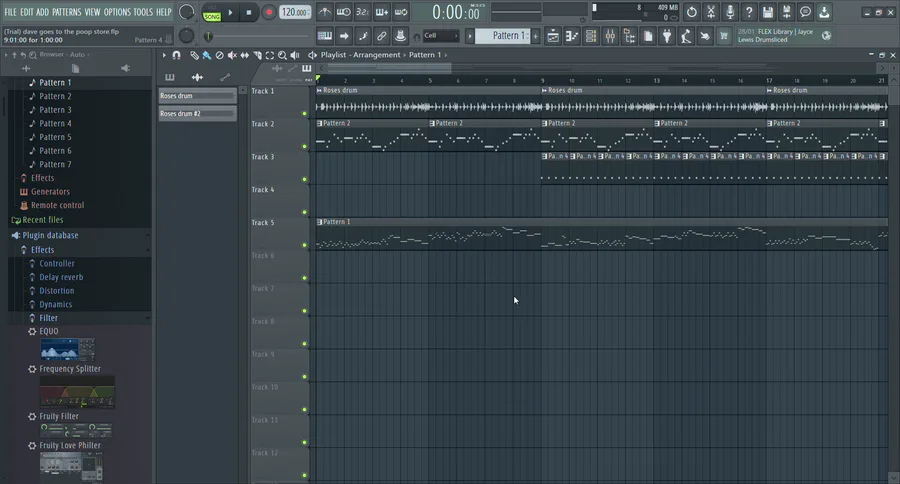The image size is (900, 484).
Task: Toggle the metronome icon
Action: [325, 12]
